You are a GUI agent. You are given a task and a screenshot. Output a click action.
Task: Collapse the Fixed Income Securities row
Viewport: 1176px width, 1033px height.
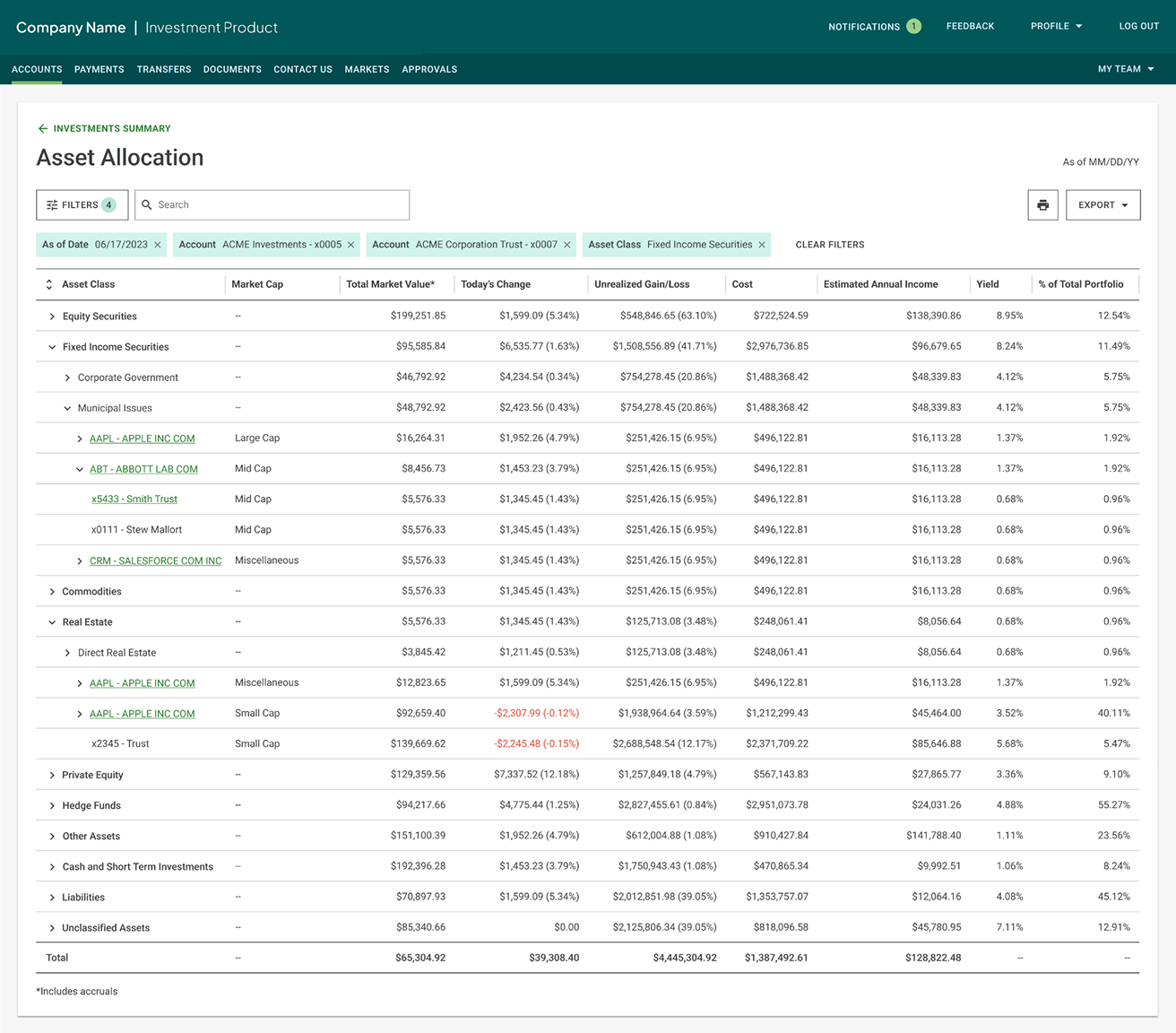tap(52, 347)
